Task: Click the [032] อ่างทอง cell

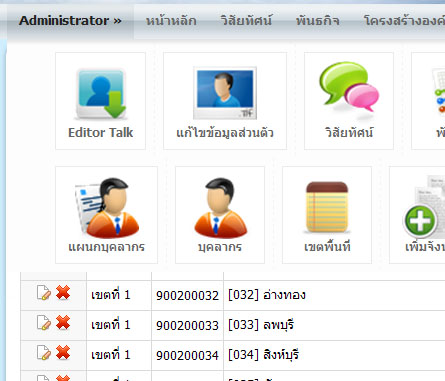Action: tap(267, 295)
